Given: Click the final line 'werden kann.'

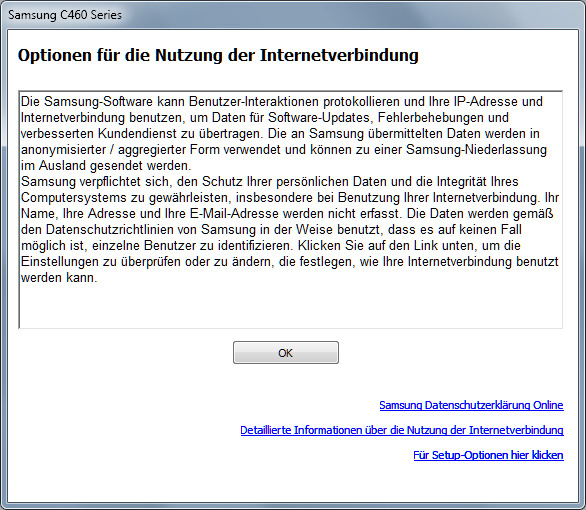Looking at the screenshot, I should click(59, 278).
